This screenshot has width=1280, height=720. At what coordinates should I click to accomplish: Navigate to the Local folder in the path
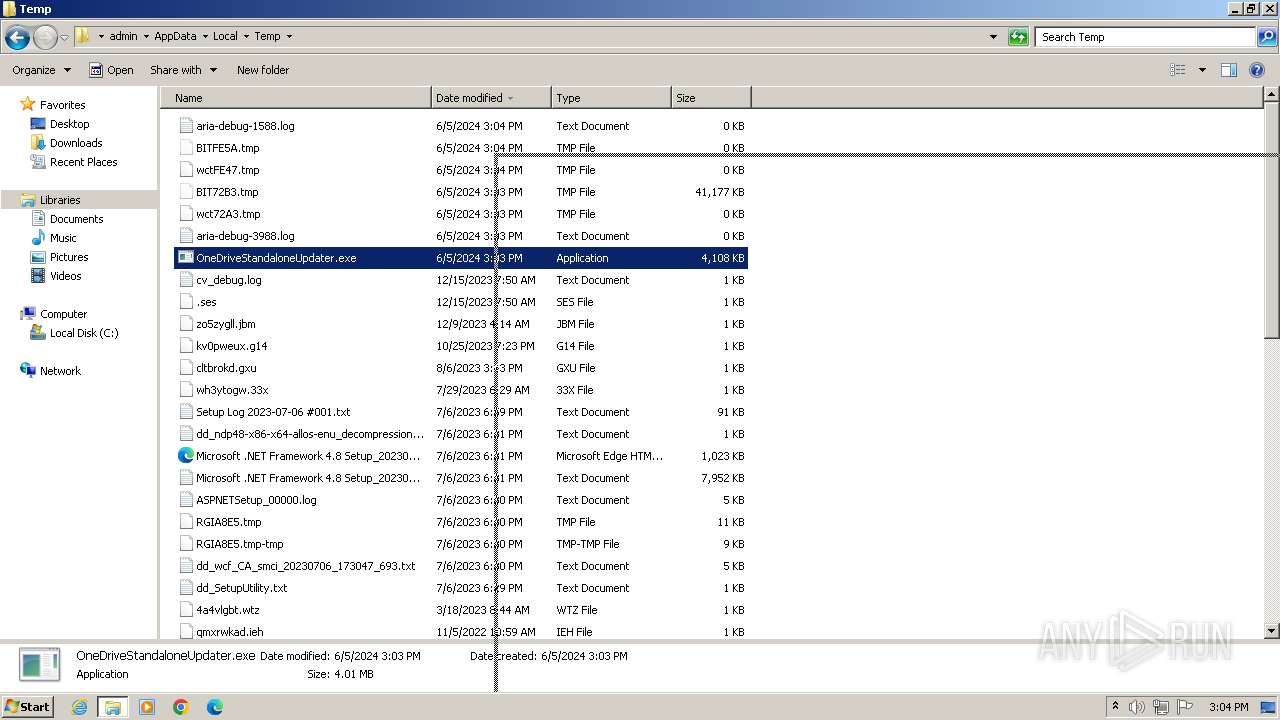(225, 36)
